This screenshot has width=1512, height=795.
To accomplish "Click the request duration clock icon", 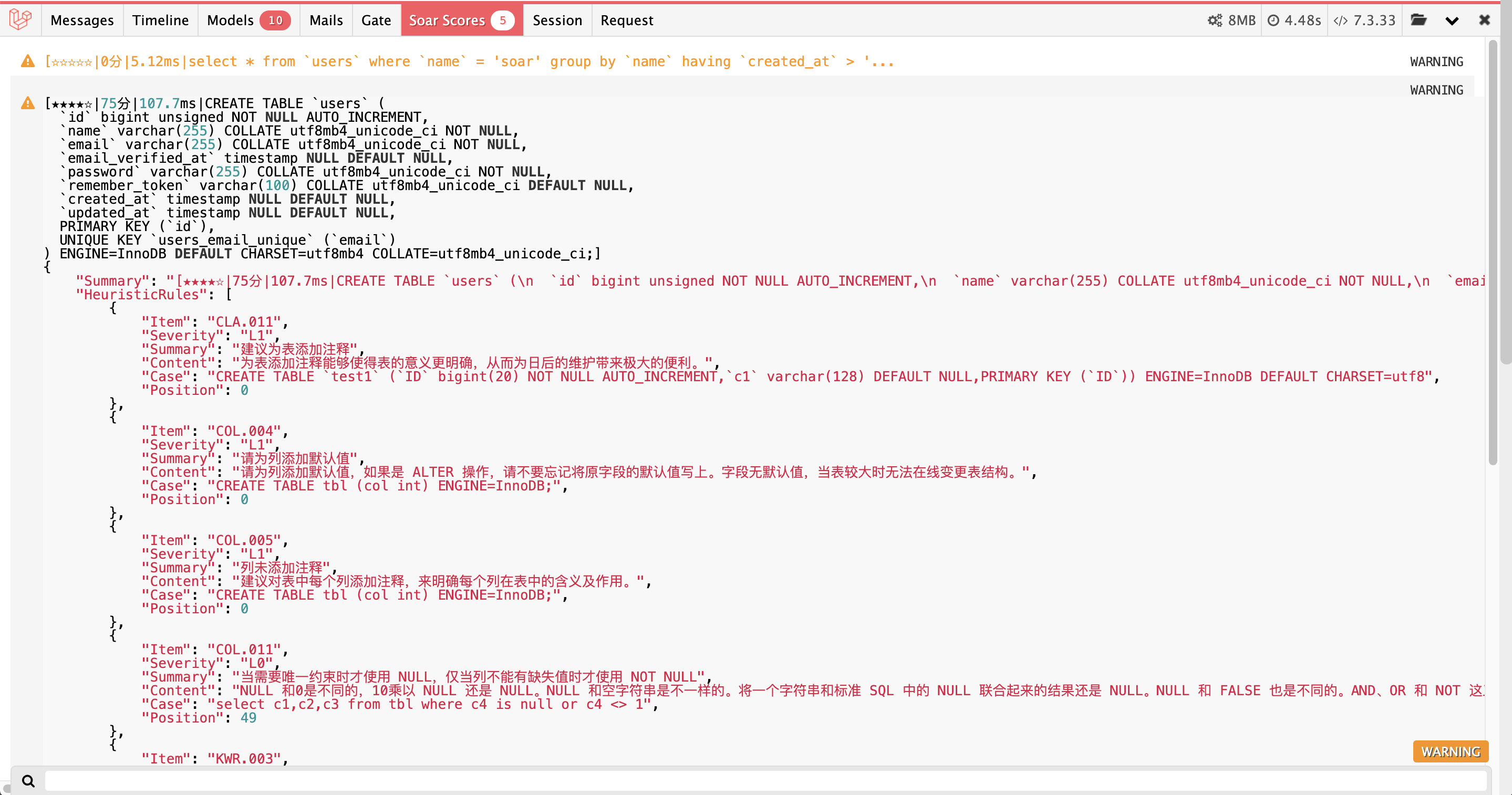I will (x=1272, y=20).
